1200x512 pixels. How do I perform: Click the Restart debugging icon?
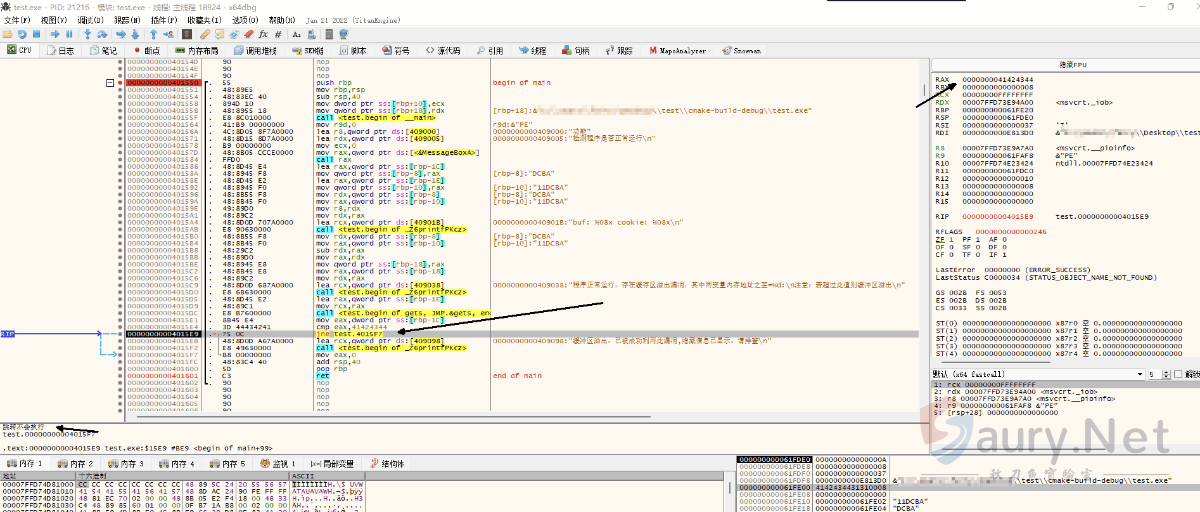23,34
